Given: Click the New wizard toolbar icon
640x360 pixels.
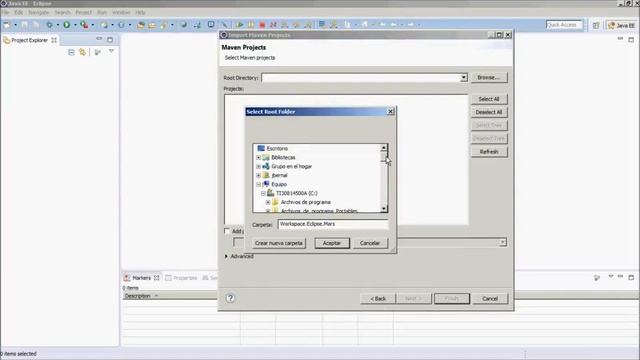Looking at the screenshot, I should (x=7, y=25).
